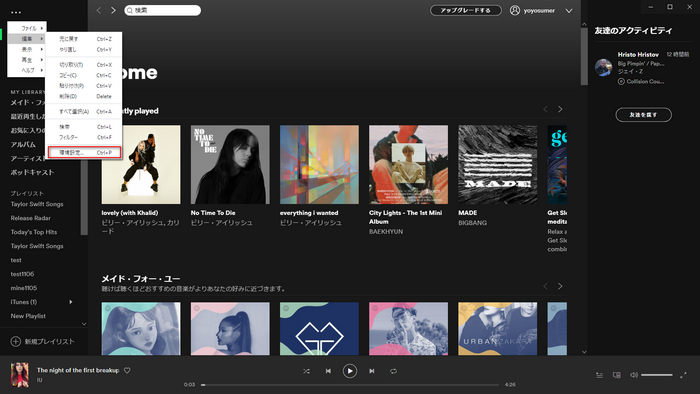
Task: Open the now-playing album art thumbnail
Action: 20,374
